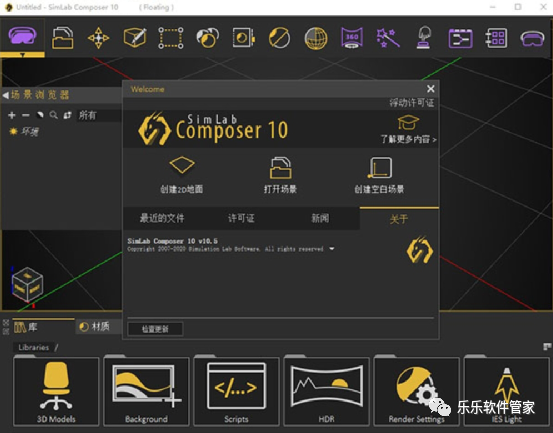Open the HDR library folder
The width and height of the screenshot is (553, 433).
326,391
